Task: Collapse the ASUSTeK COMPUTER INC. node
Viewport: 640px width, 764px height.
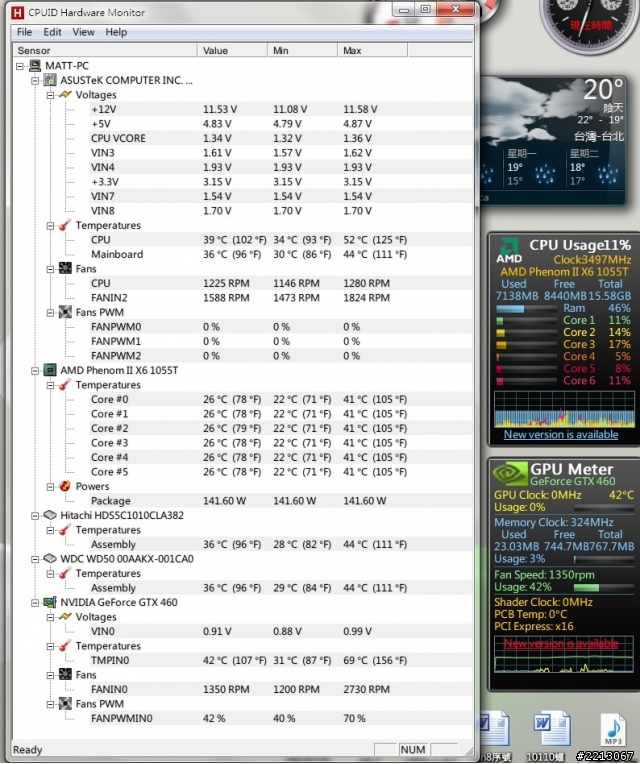Action: (35, 80)
